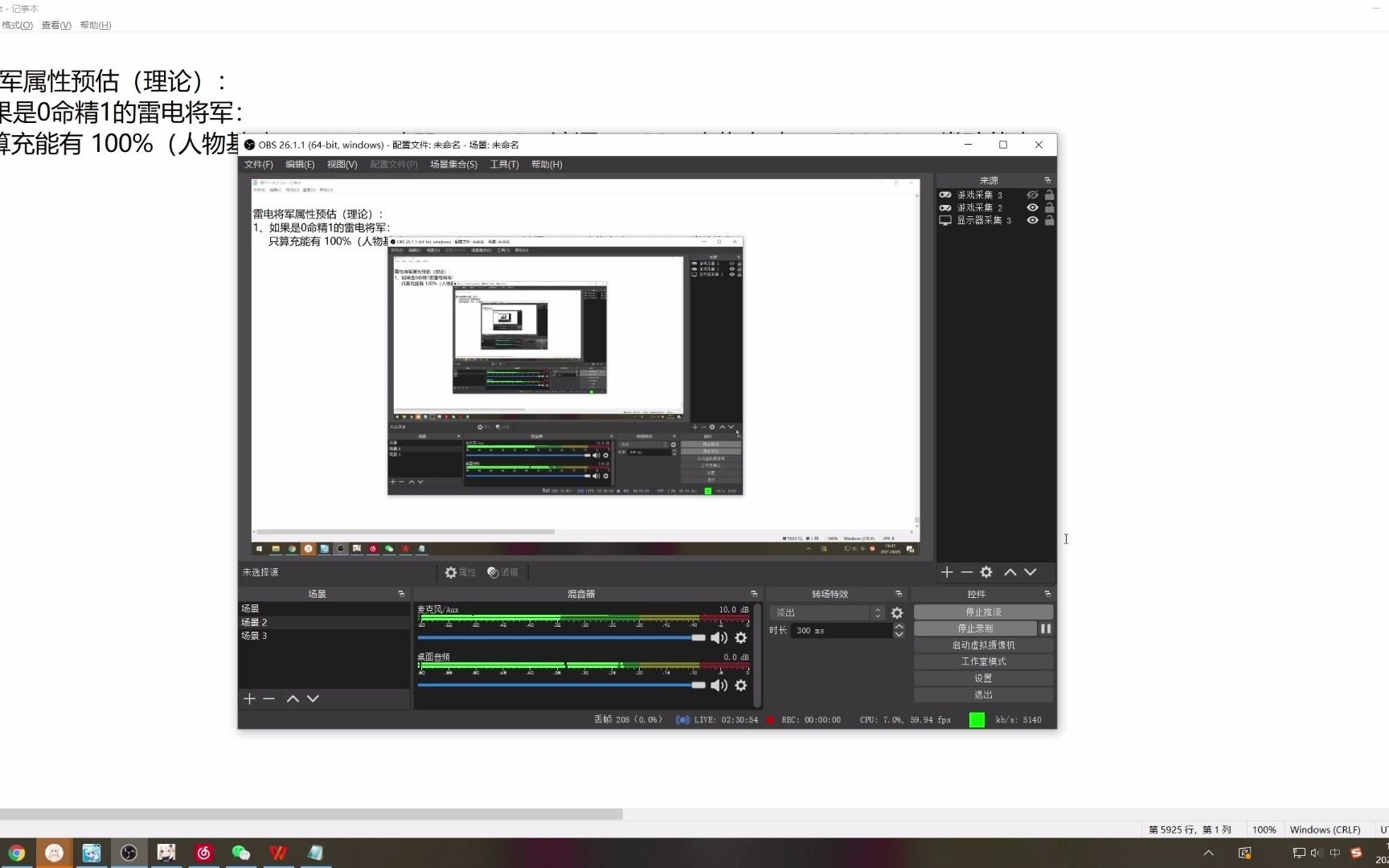Click the 停止推流 button
This screenshot has height=868, width=1389.
click(983, 612)
